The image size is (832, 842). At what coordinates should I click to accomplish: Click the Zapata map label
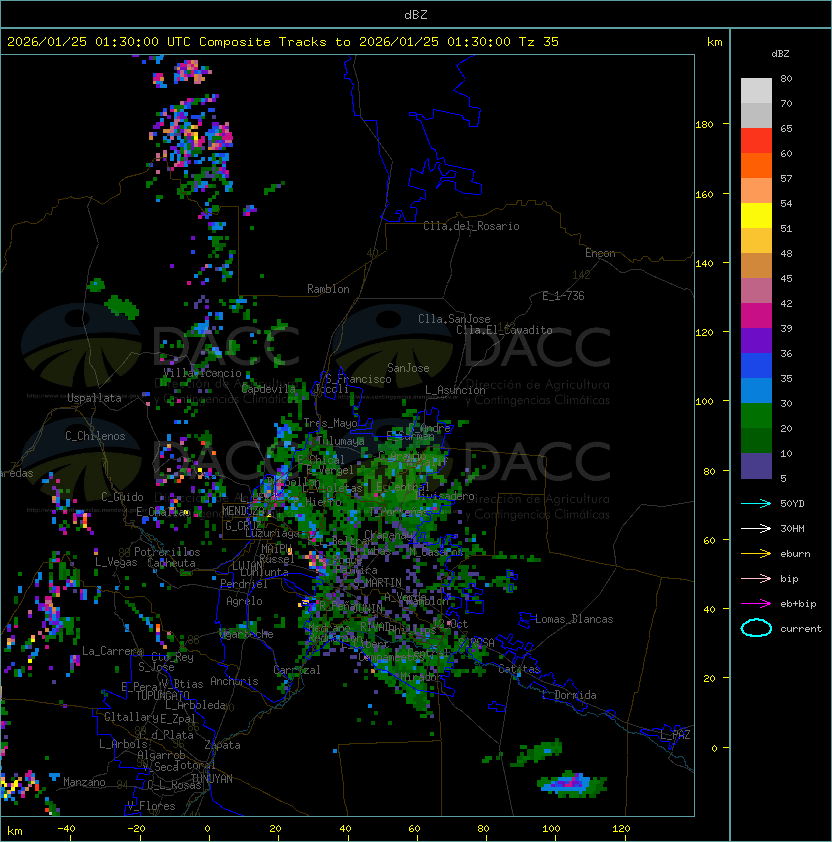point(222,745)
